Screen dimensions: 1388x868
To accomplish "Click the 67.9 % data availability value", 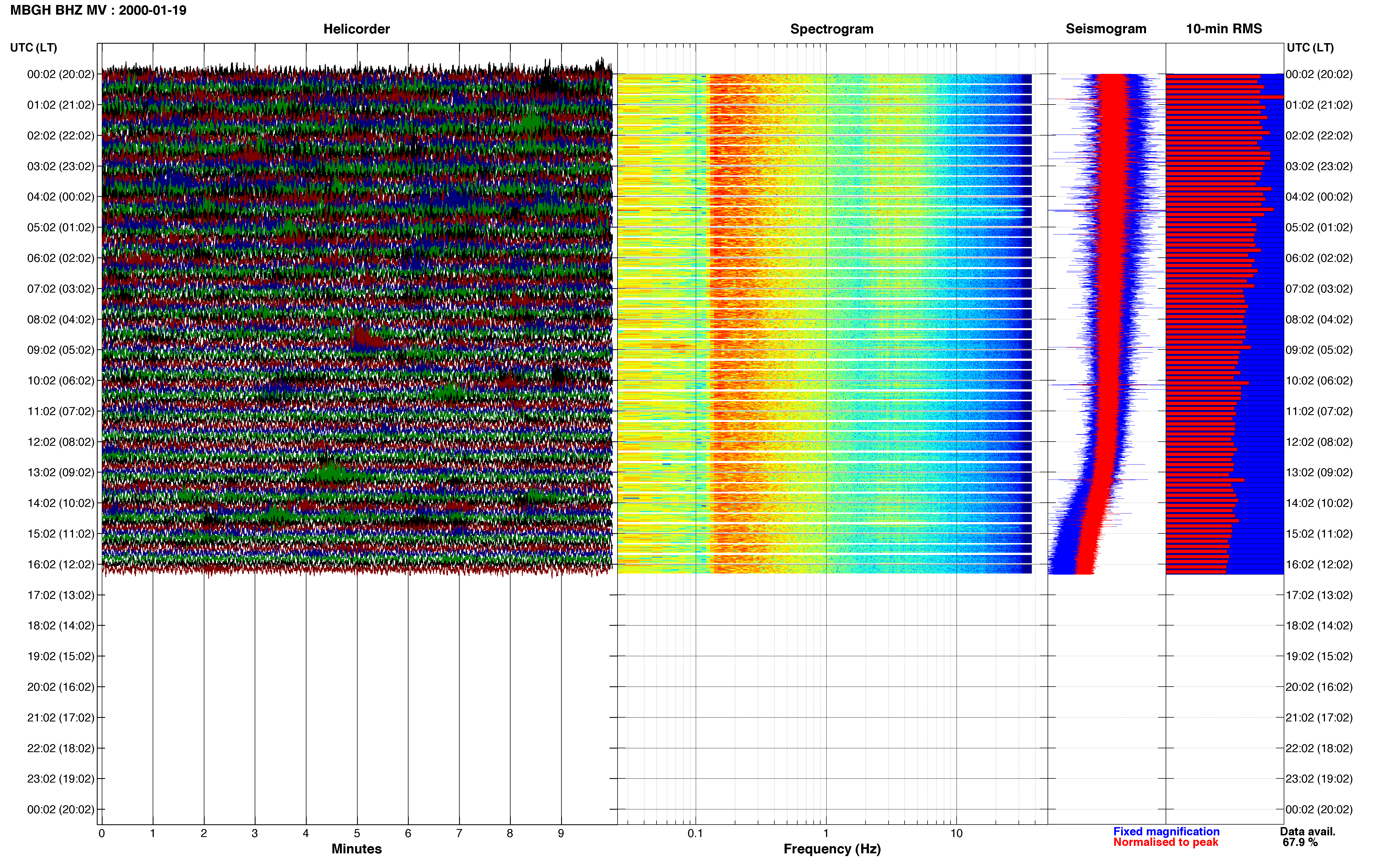I will (x=1300, y=842).
